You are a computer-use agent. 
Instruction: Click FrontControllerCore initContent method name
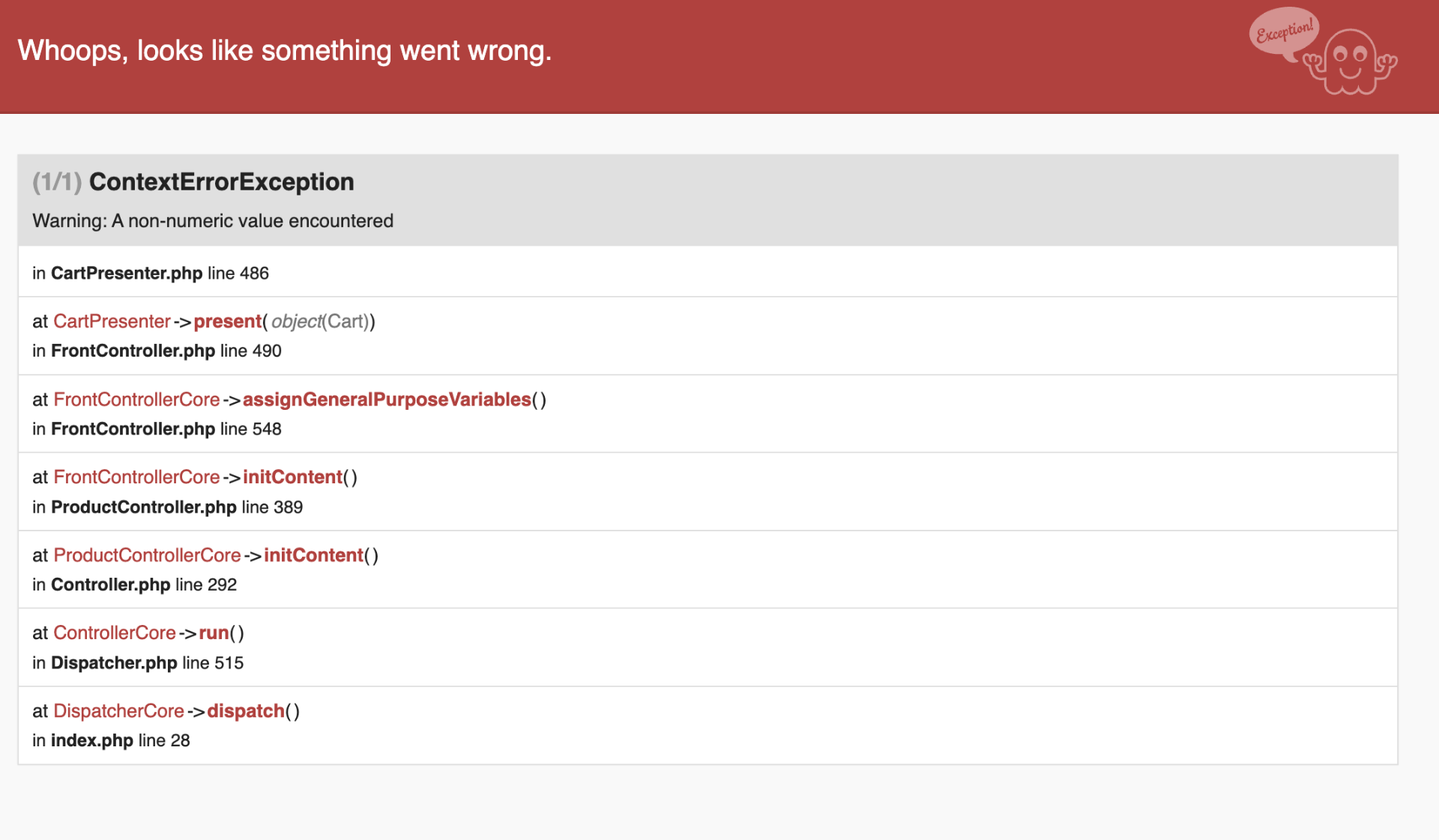[292, 477]
